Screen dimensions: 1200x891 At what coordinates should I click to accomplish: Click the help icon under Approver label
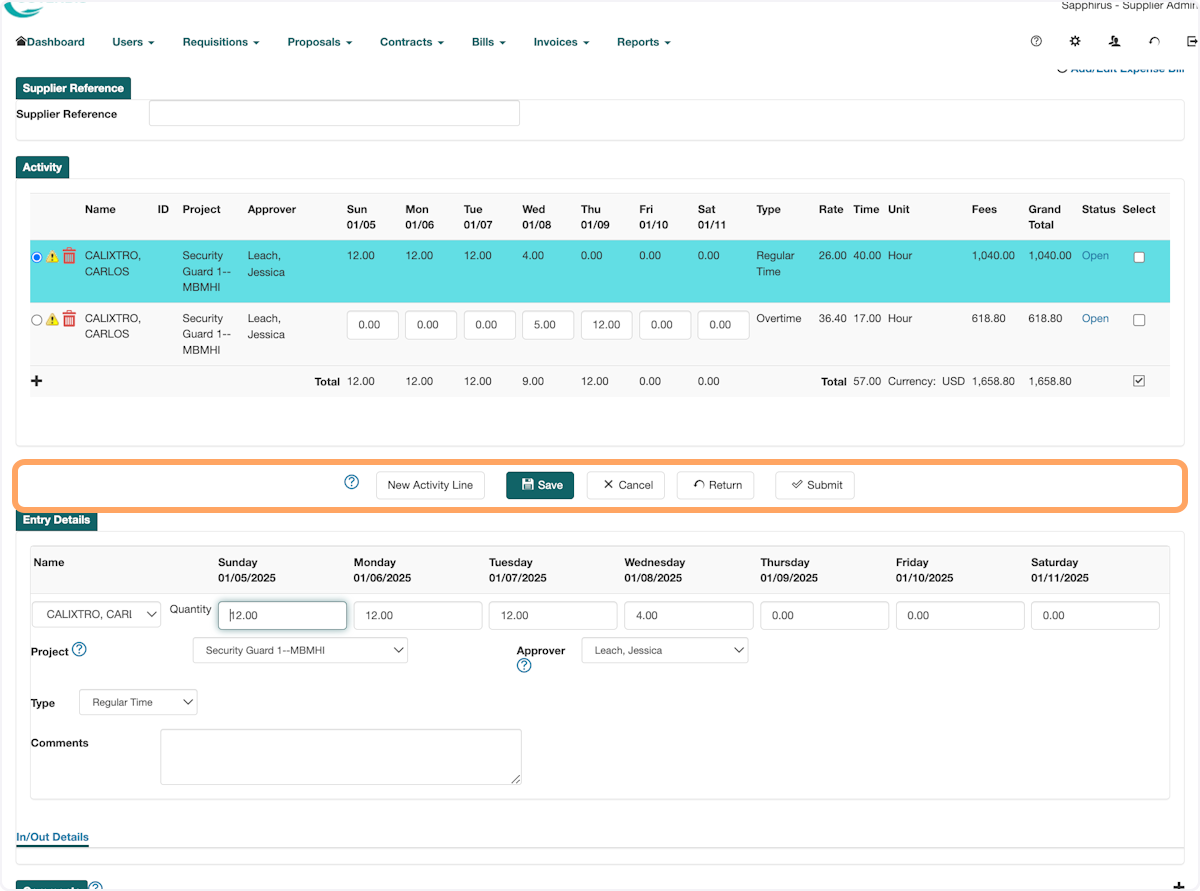(x=524, y=666)
